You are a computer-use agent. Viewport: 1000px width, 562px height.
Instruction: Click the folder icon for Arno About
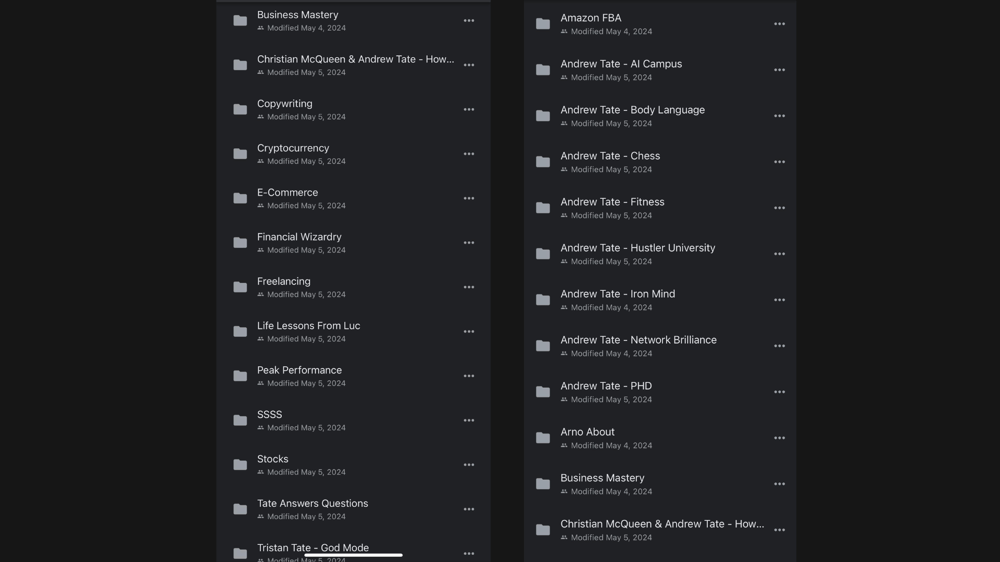[543, 438]
